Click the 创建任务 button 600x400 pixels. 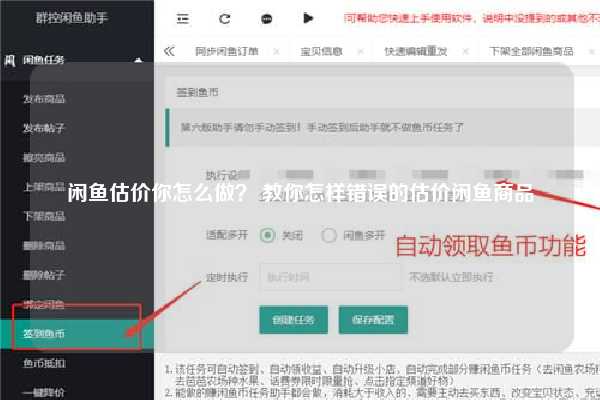tap(293, 320)
